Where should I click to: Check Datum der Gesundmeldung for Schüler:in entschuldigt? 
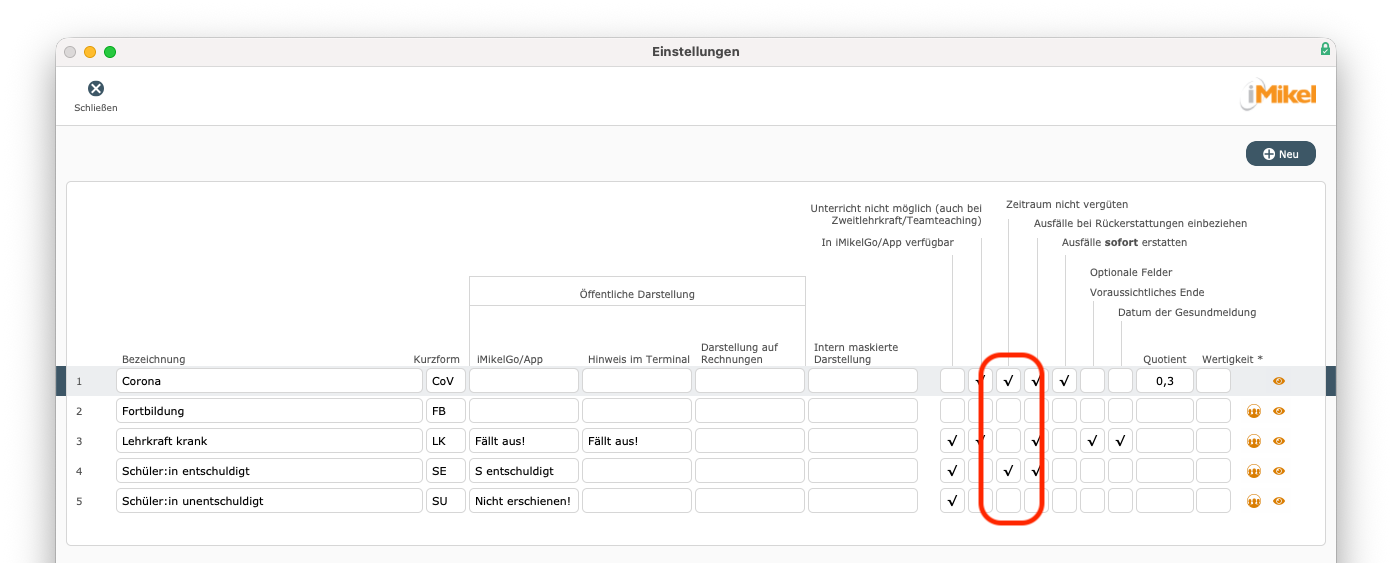click(1120, 471)
